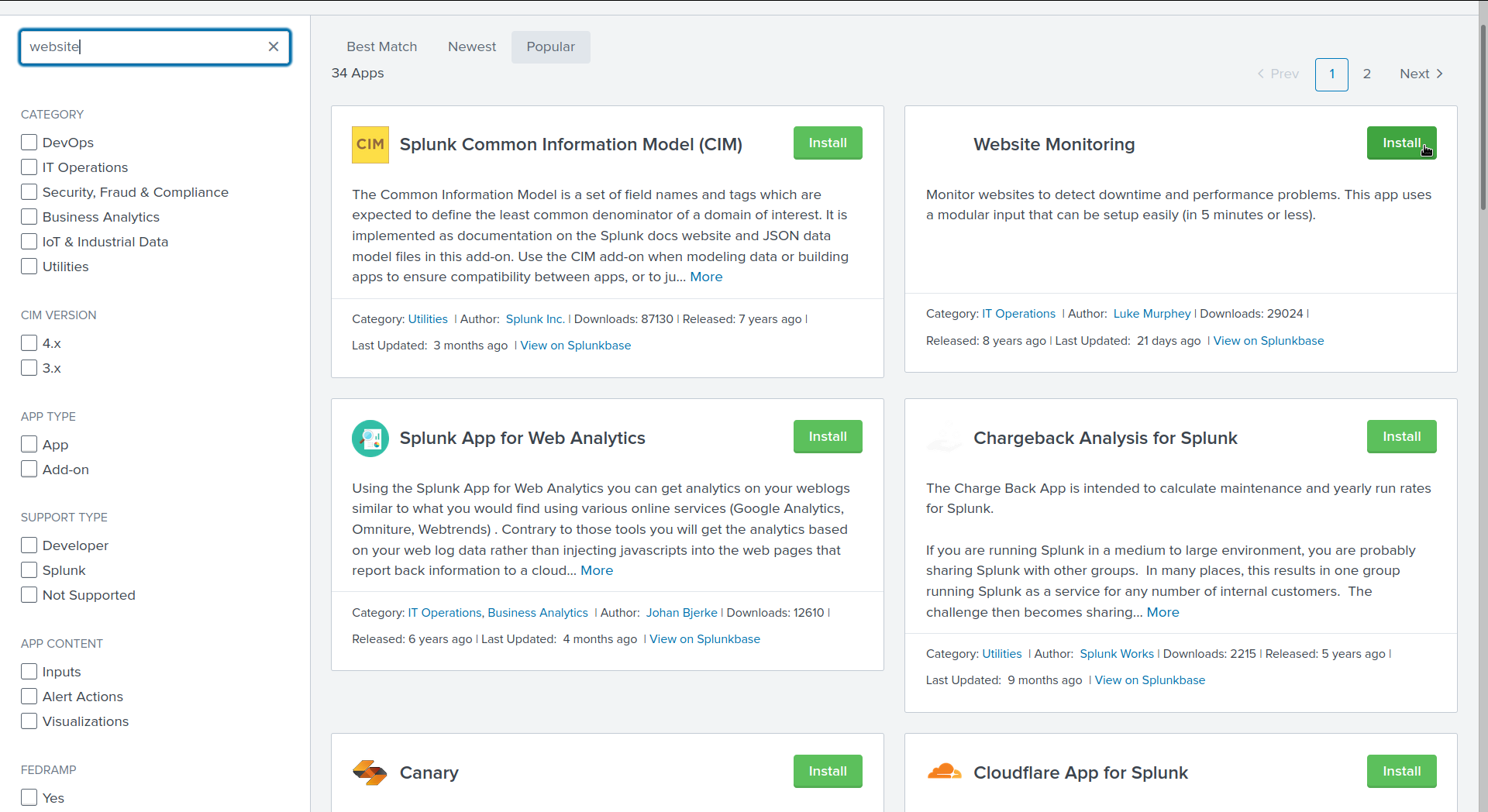Expand CIM description with More link
Screen dimensions: 1488x812
pos(706,277)
